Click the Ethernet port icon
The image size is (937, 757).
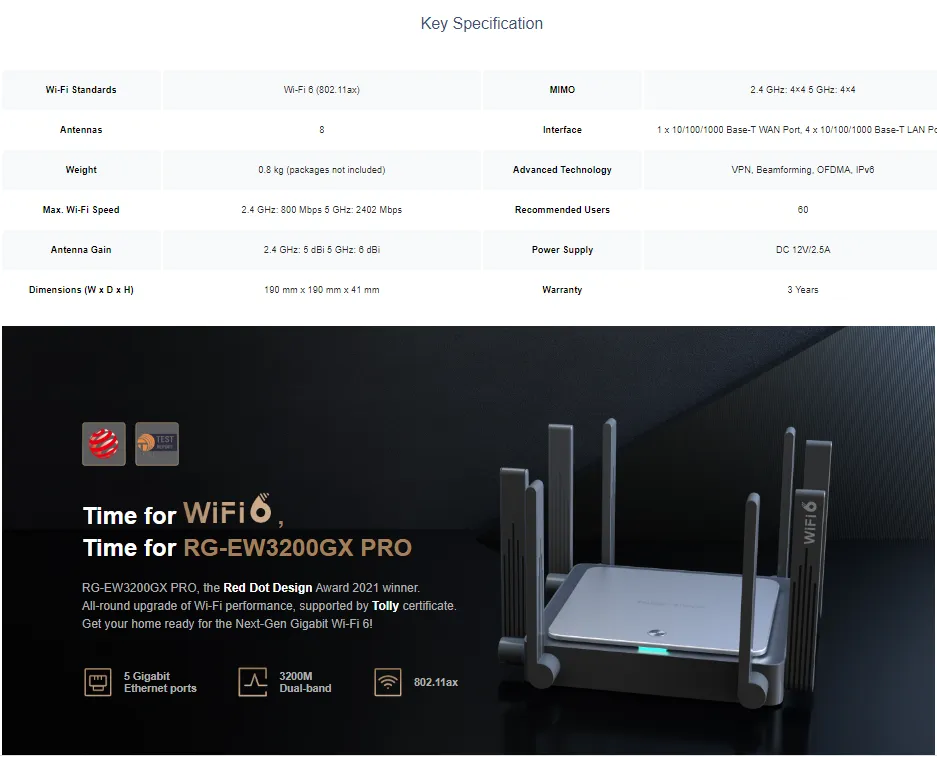click(97, 682)
